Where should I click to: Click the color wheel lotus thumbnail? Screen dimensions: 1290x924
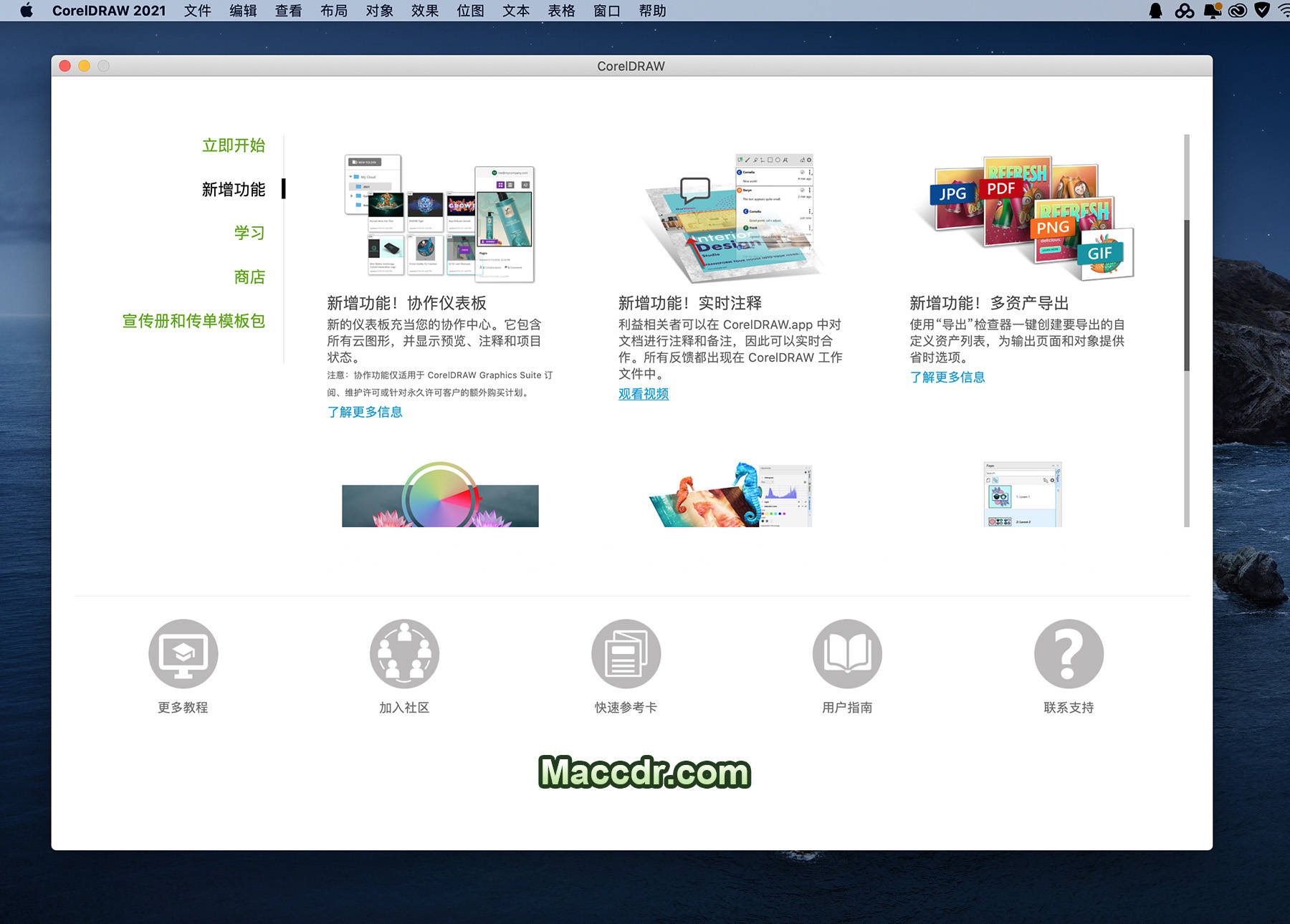(440, 495)
